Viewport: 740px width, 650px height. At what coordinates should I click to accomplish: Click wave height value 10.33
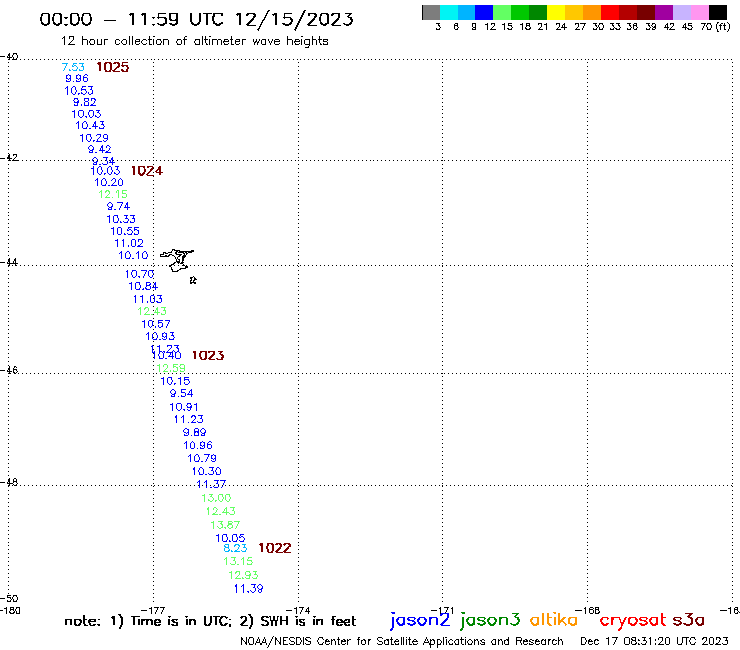pyautogui.click(x=121, y=219)
